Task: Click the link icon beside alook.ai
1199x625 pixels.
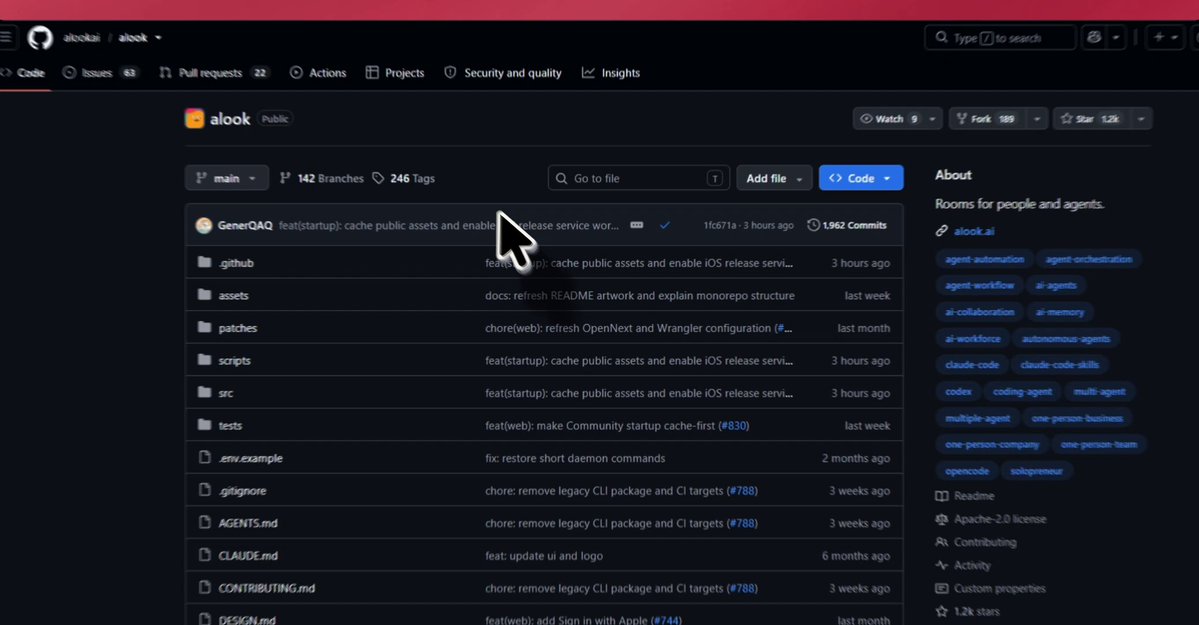Action: pos(941,231)
